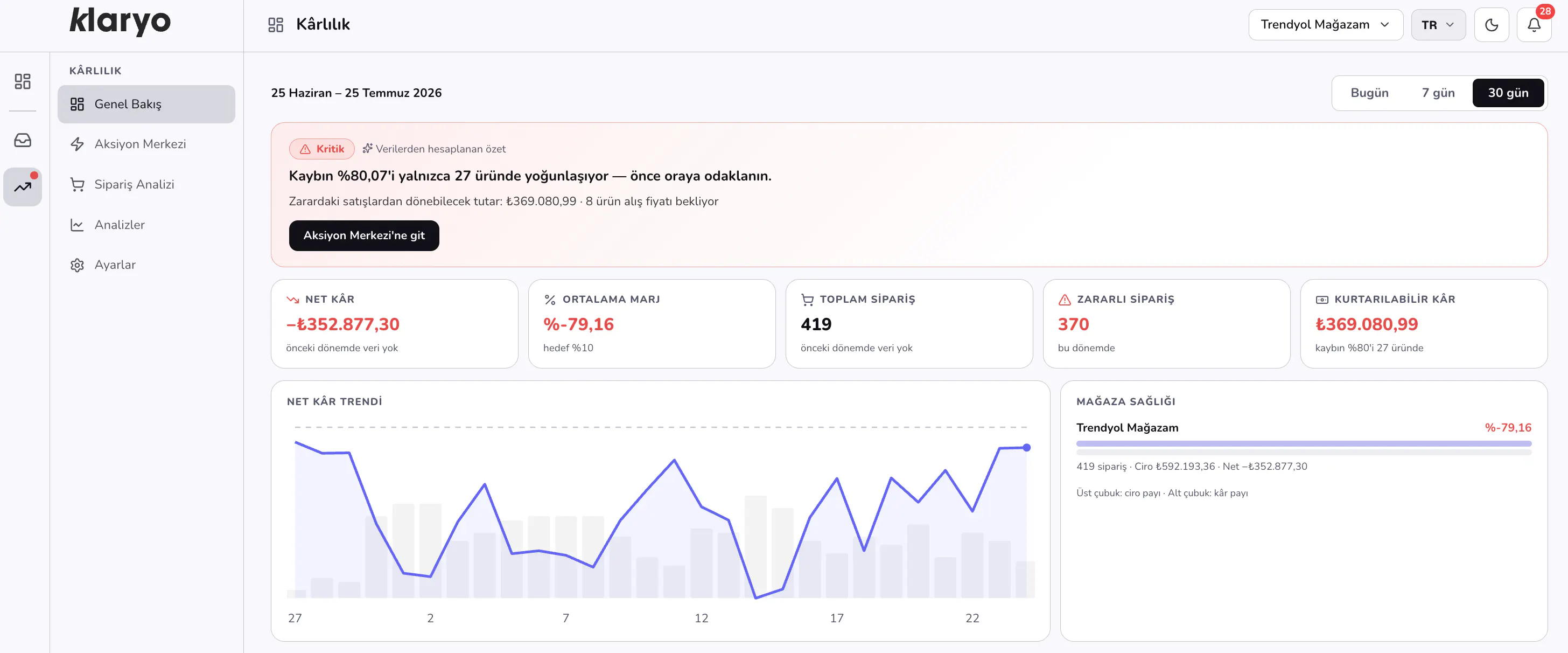Click the Net Kâr value −₺352.877,30
The height and width of the screenshot is (653, 1568).
click(x=342, y=324)
